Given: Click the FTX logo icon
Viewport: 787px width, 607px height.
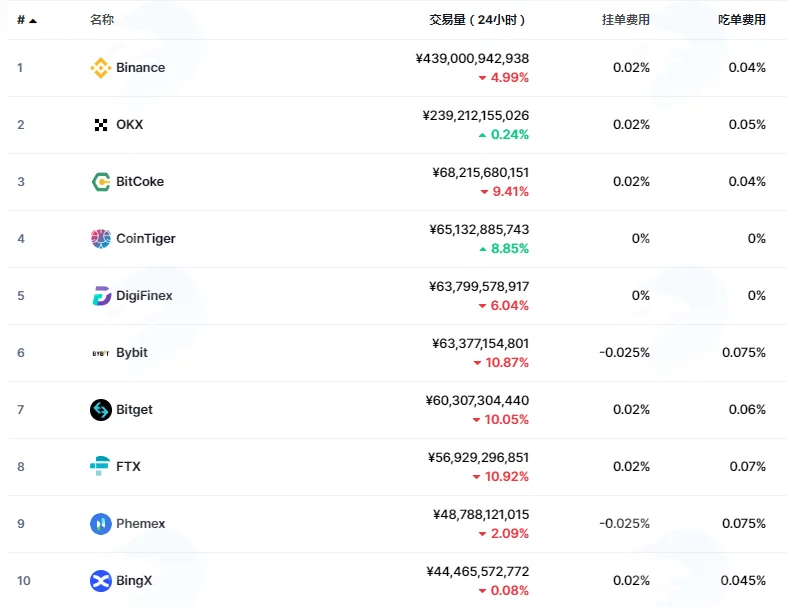Looking at the screenshot, I should (x=99, y=466).
